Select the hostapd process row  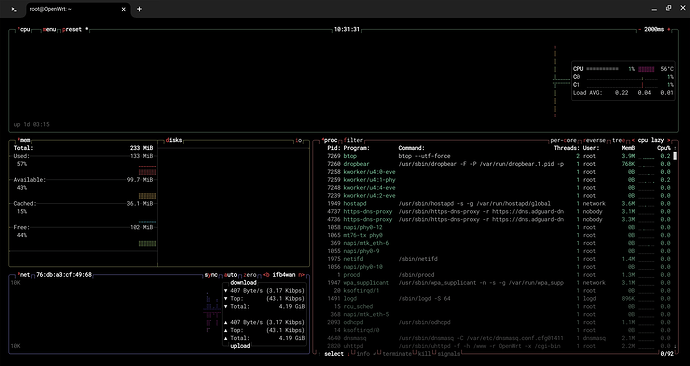click(x=497, y=204)
